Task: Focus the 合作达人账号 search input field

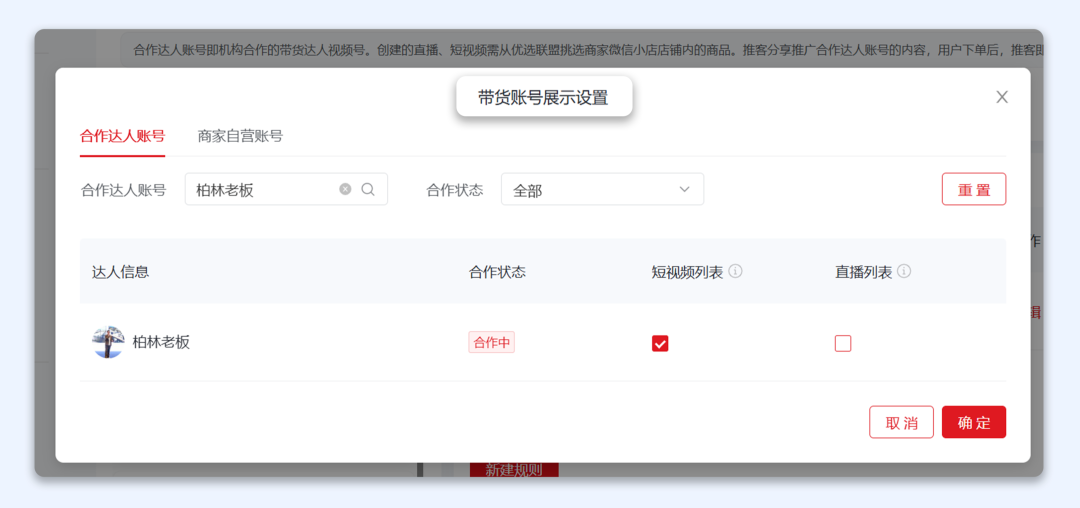Action: tap(260, 189)
